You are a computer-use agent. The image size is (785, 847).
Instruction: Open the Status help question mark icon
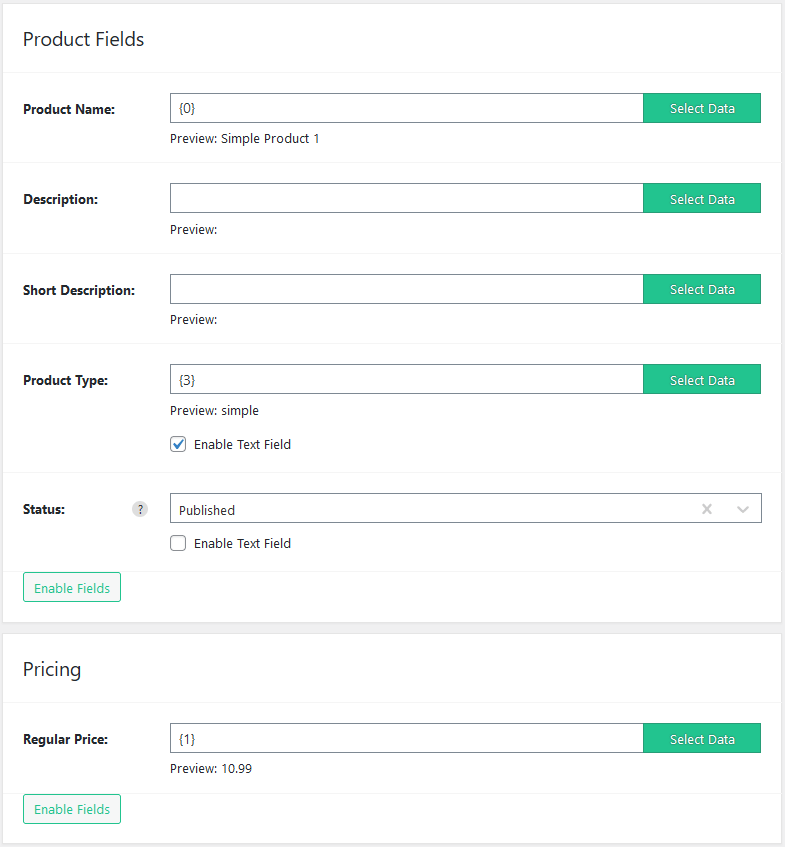[140, 509]
